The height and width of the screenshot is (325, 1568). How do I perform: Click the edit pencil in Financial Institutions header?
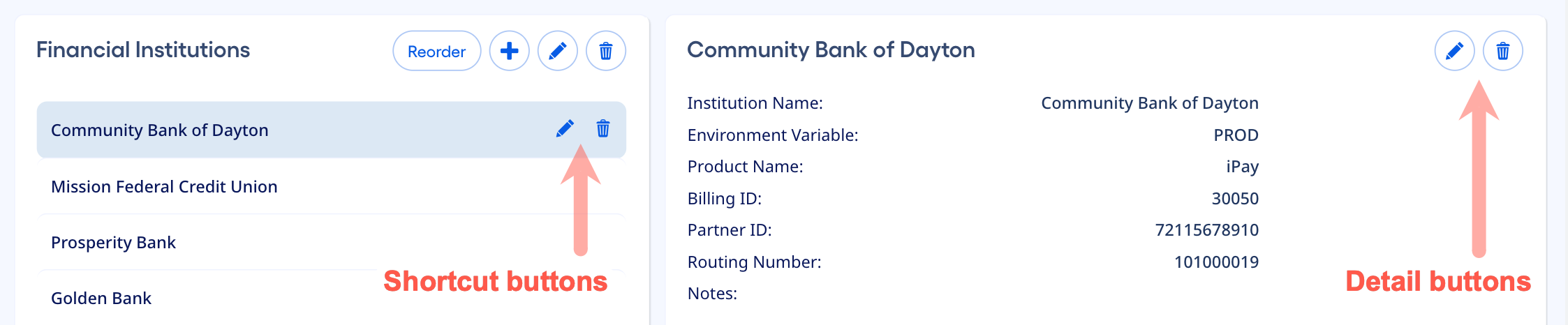[x=558, y=51]
